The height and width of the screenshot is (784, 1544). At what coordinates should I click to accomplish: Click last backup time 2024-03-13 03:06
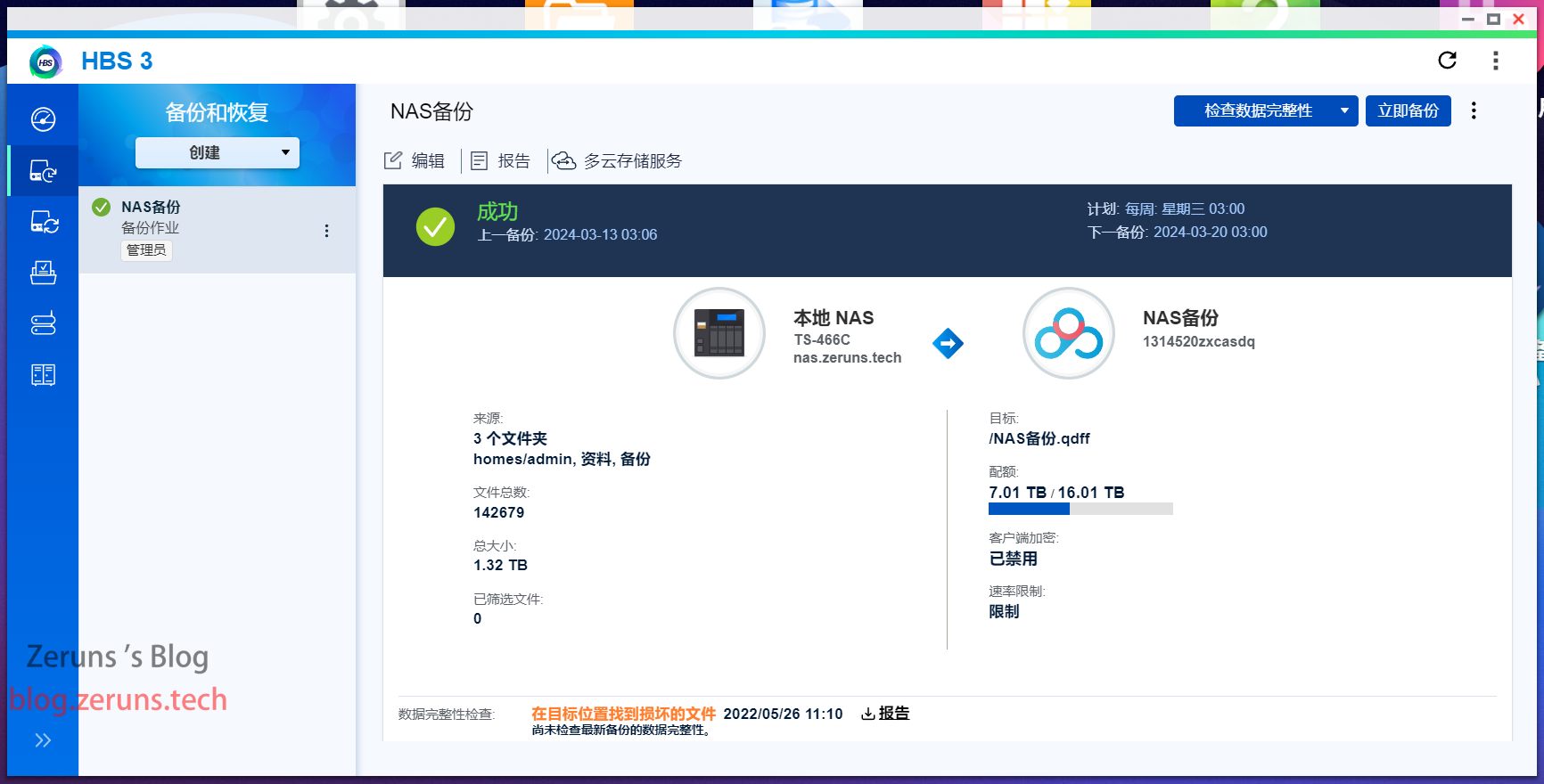click(601, 234)
